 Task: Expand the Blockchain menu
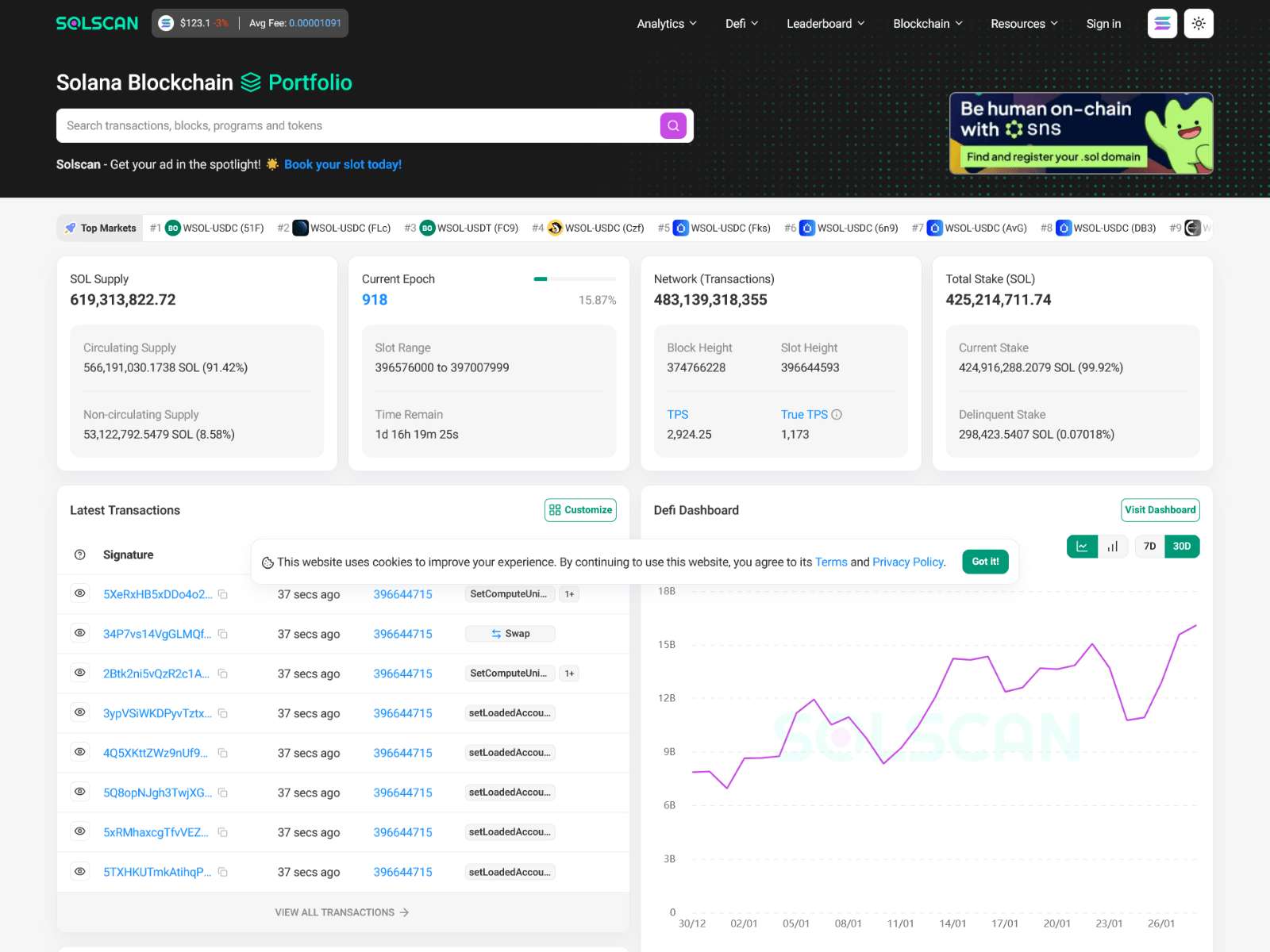928,24
